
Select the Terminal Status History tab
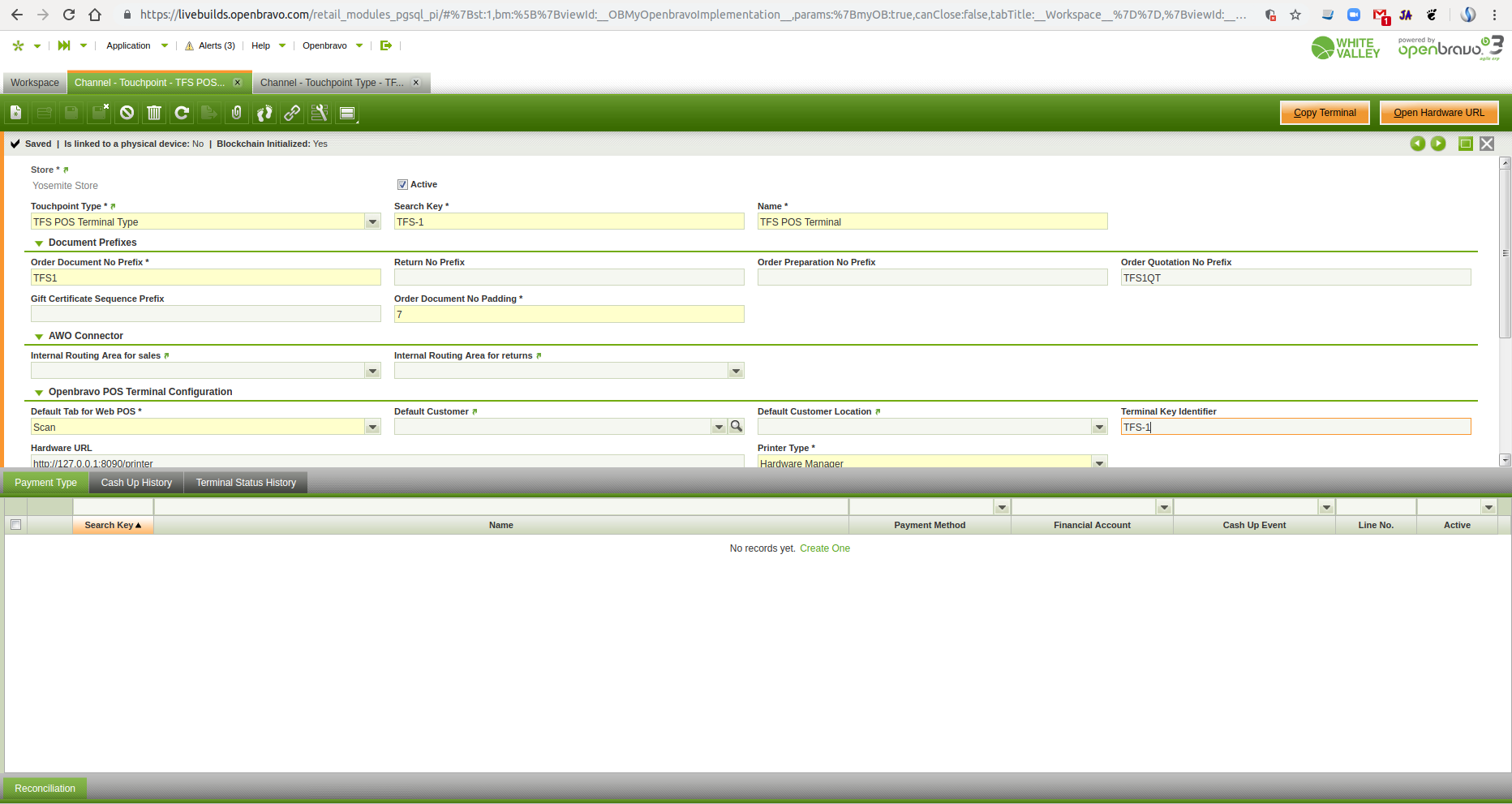coord(246,483)
